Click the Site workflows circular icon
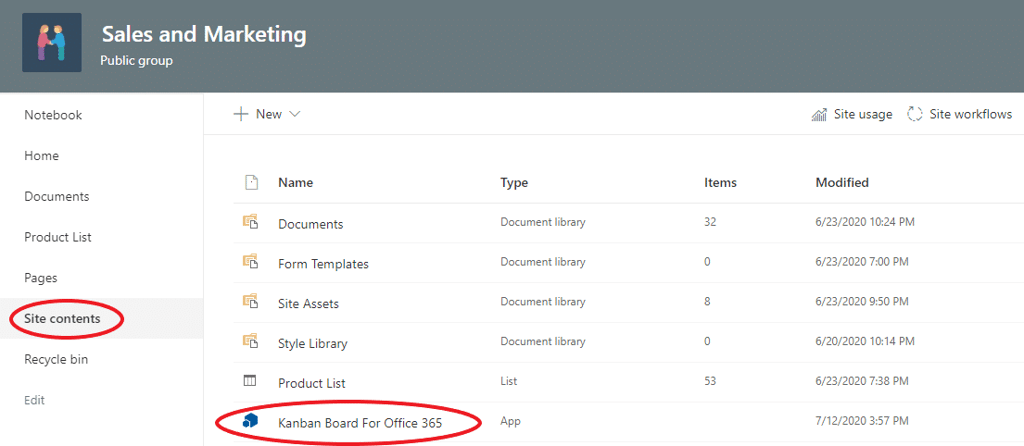This screenshot has width=1024, height=446. [x=914, y=114]
